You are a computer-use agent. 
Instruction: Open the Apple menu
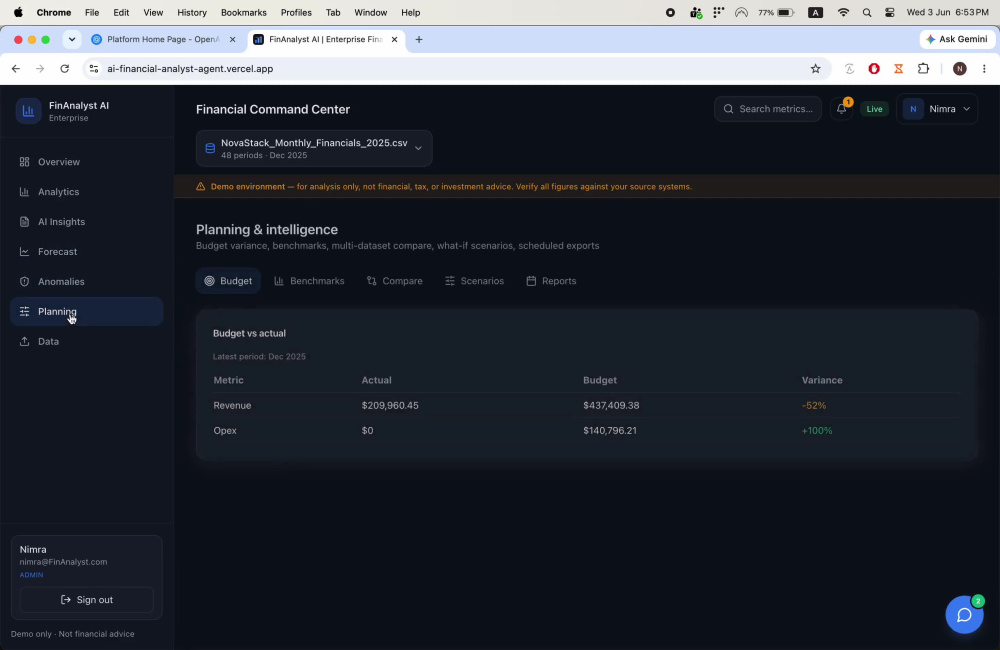(18, 12)
